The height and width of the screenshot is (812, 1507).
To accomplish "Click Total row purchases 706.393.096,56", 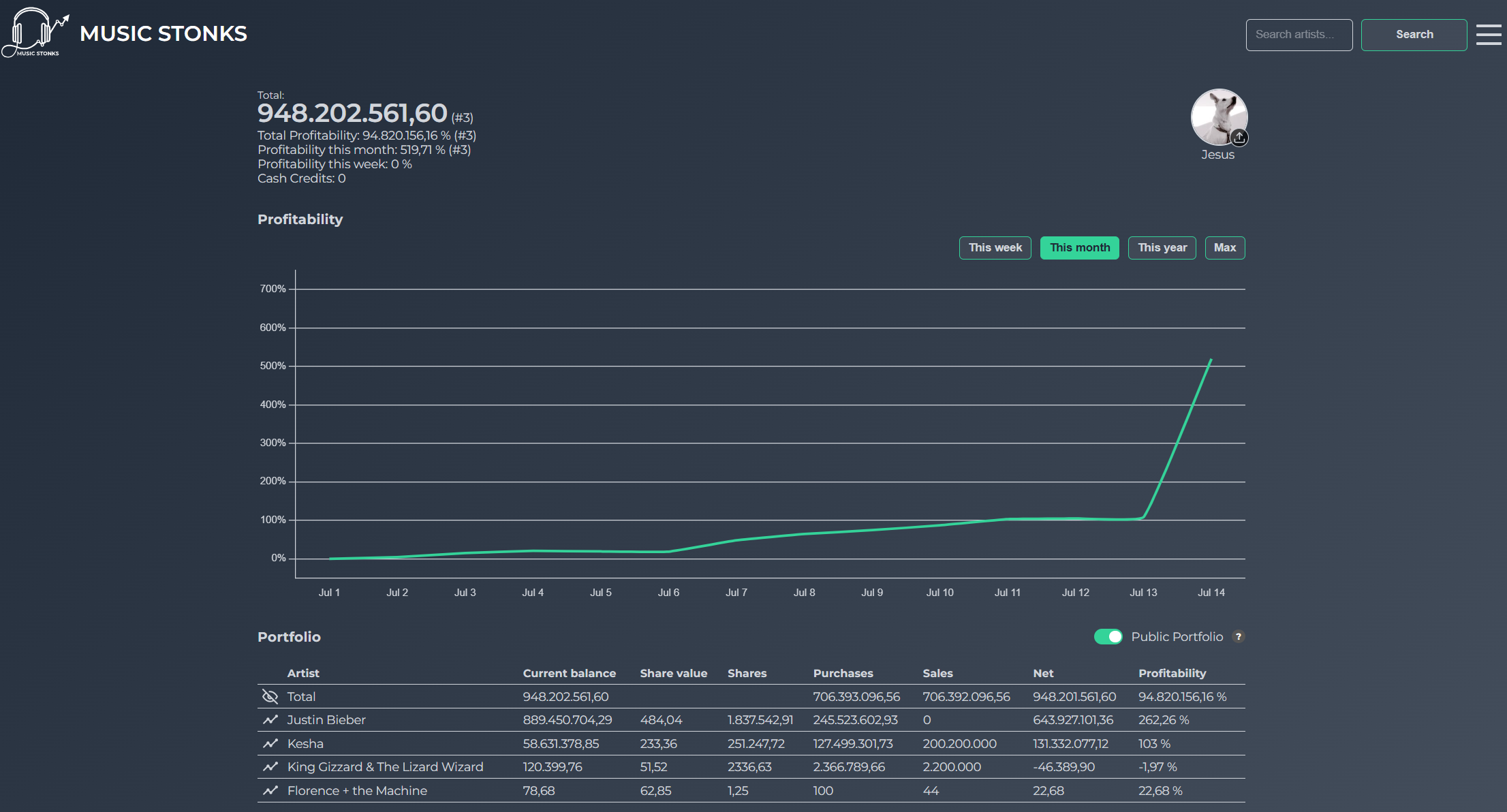I will point(856,697).
